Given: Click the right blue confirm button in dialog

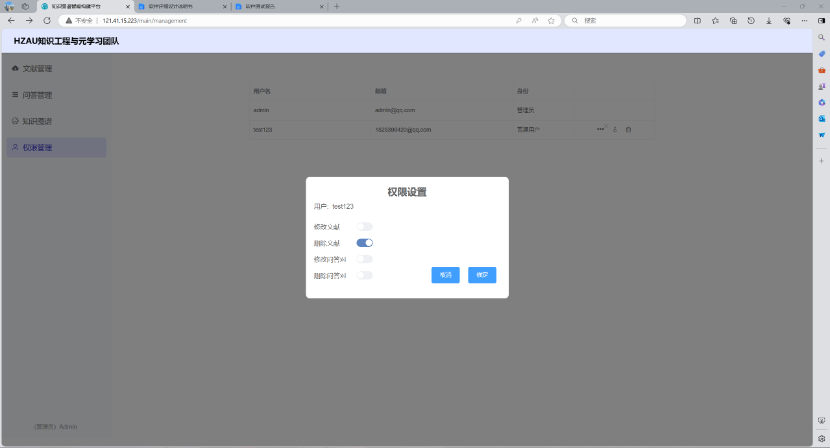Looking at the screenshot, I should (x=482, y=275).
